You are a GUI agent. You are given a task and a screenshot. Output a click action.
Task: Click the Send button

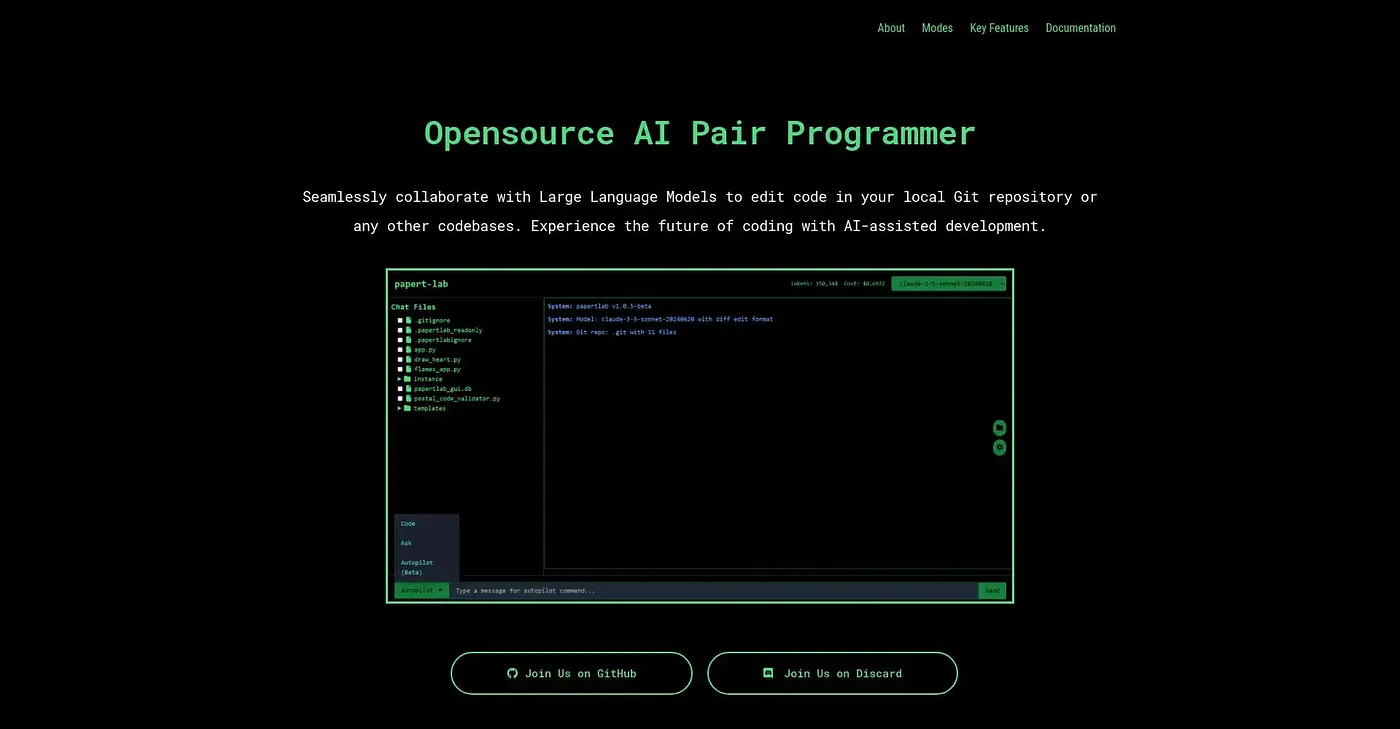click(x=992, y=590)
